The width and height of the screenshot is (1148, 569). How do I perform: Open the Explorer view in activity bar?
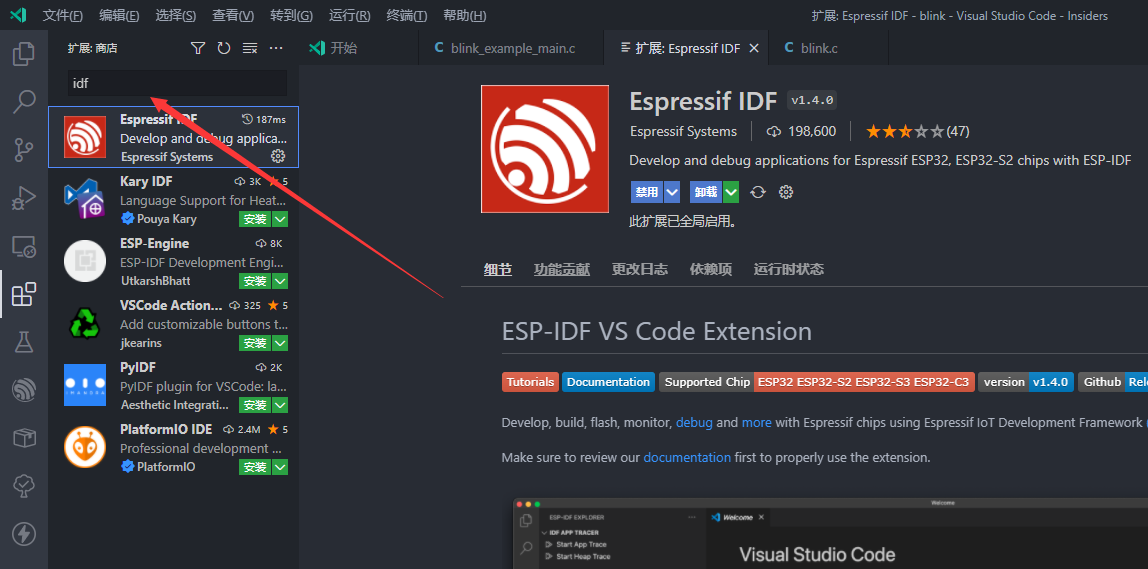[23, 53]
